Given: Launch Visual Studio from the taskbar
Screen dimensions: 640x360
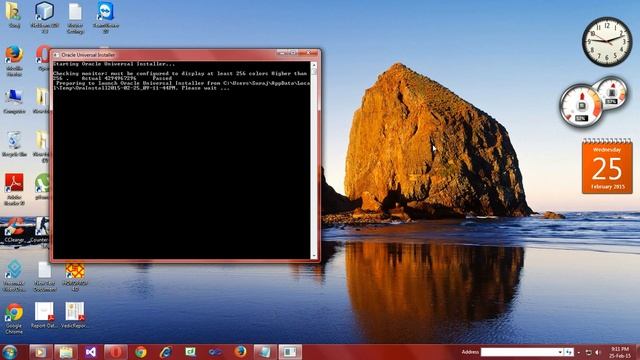Looking at the screenshot, I should pos(91,352).
